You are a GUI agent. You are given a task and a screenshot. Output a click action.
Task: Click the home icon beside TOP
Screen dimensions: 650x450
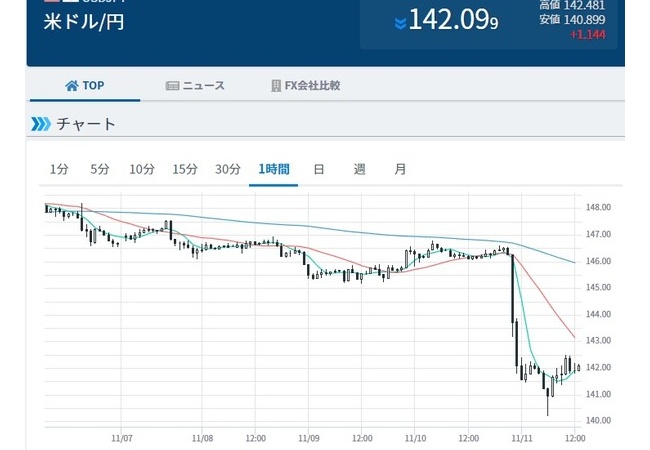[x=71, y=86]
